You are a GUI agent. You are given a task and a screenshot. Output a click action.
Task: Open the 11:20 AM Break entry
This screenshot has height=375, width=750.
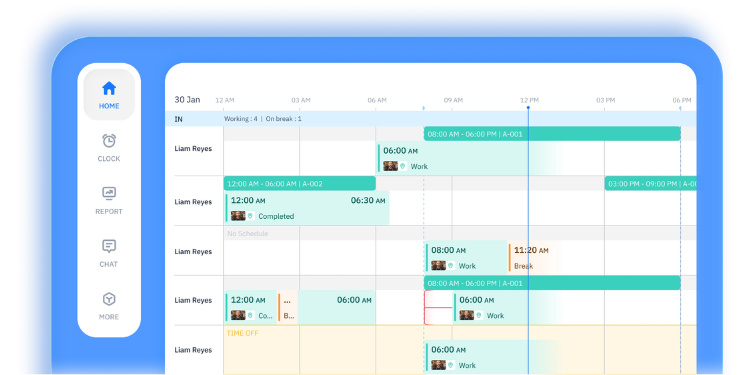pos(532,257)
